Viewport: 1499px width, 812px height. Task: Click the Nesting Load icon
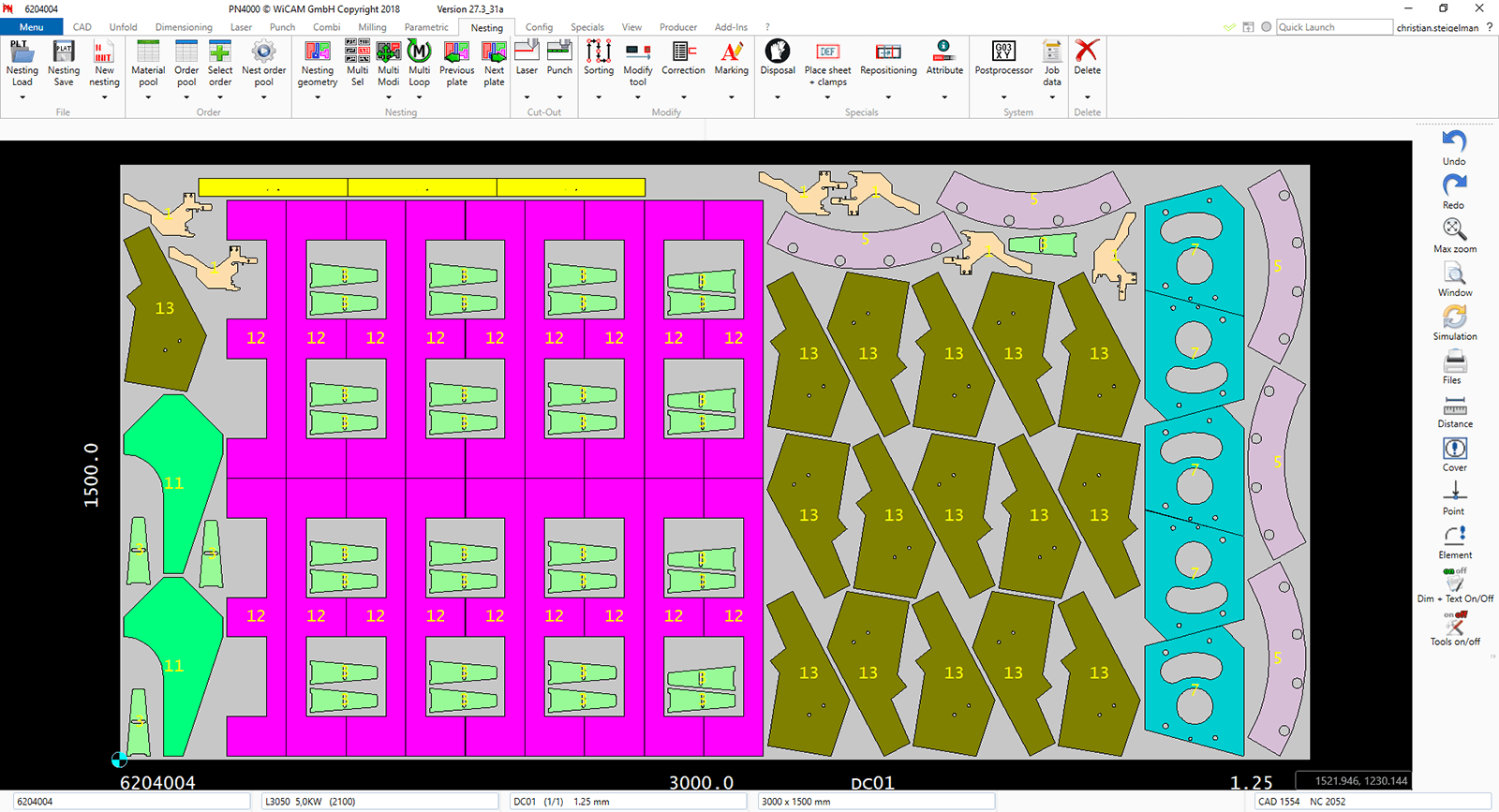tap(22, 53)
